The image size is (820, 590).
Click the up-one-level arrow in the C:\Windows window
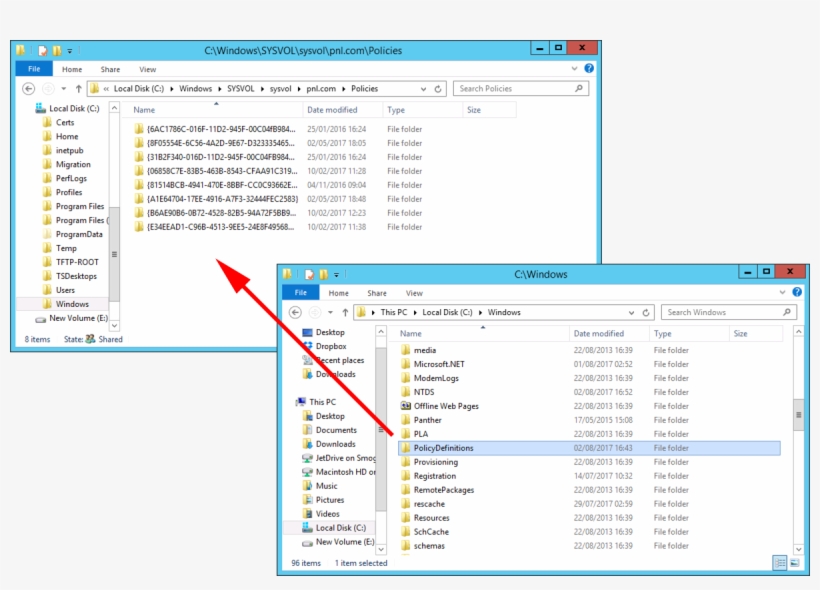(x=346, y=312)
